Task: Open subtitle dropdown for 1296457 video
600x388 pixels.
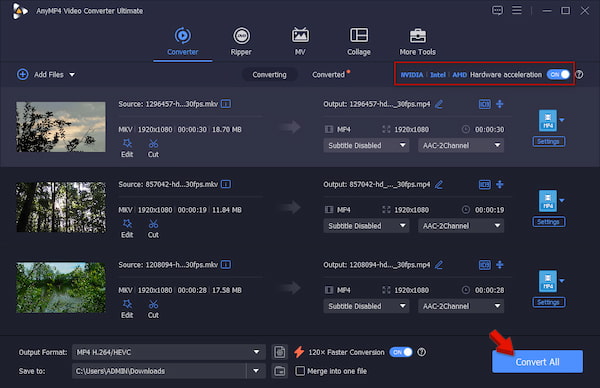Action: point(366,145)
